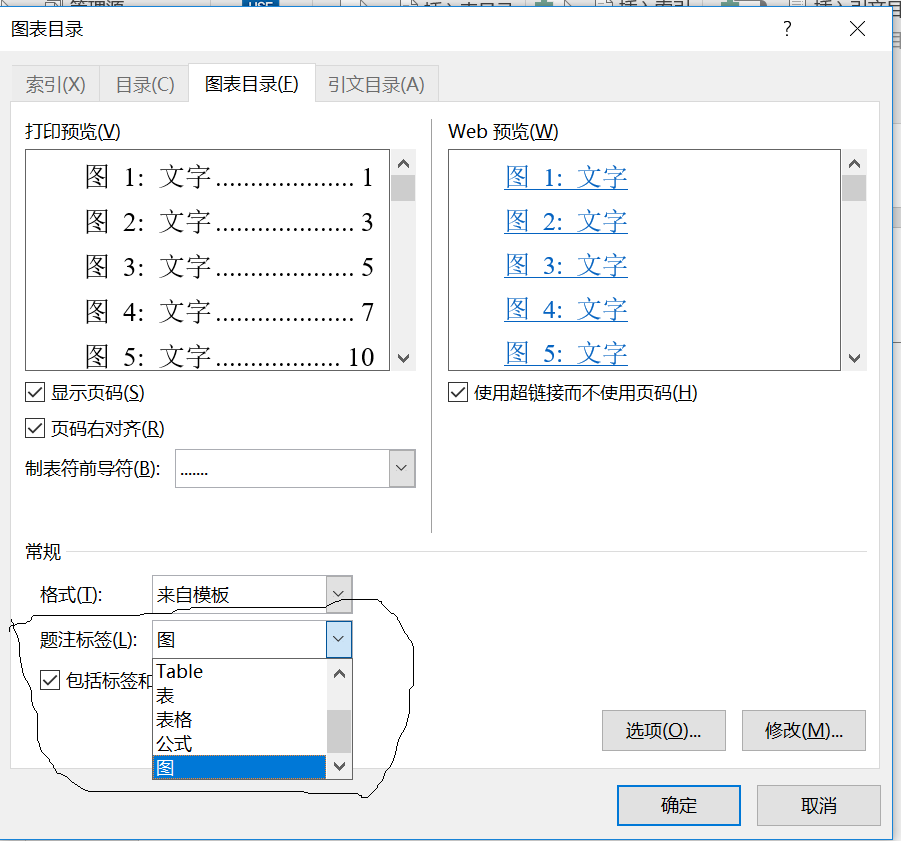Screen dimensions: 901x841
Task: Select the 图表目录(F) tab
Action: click(x=252, y=84)
